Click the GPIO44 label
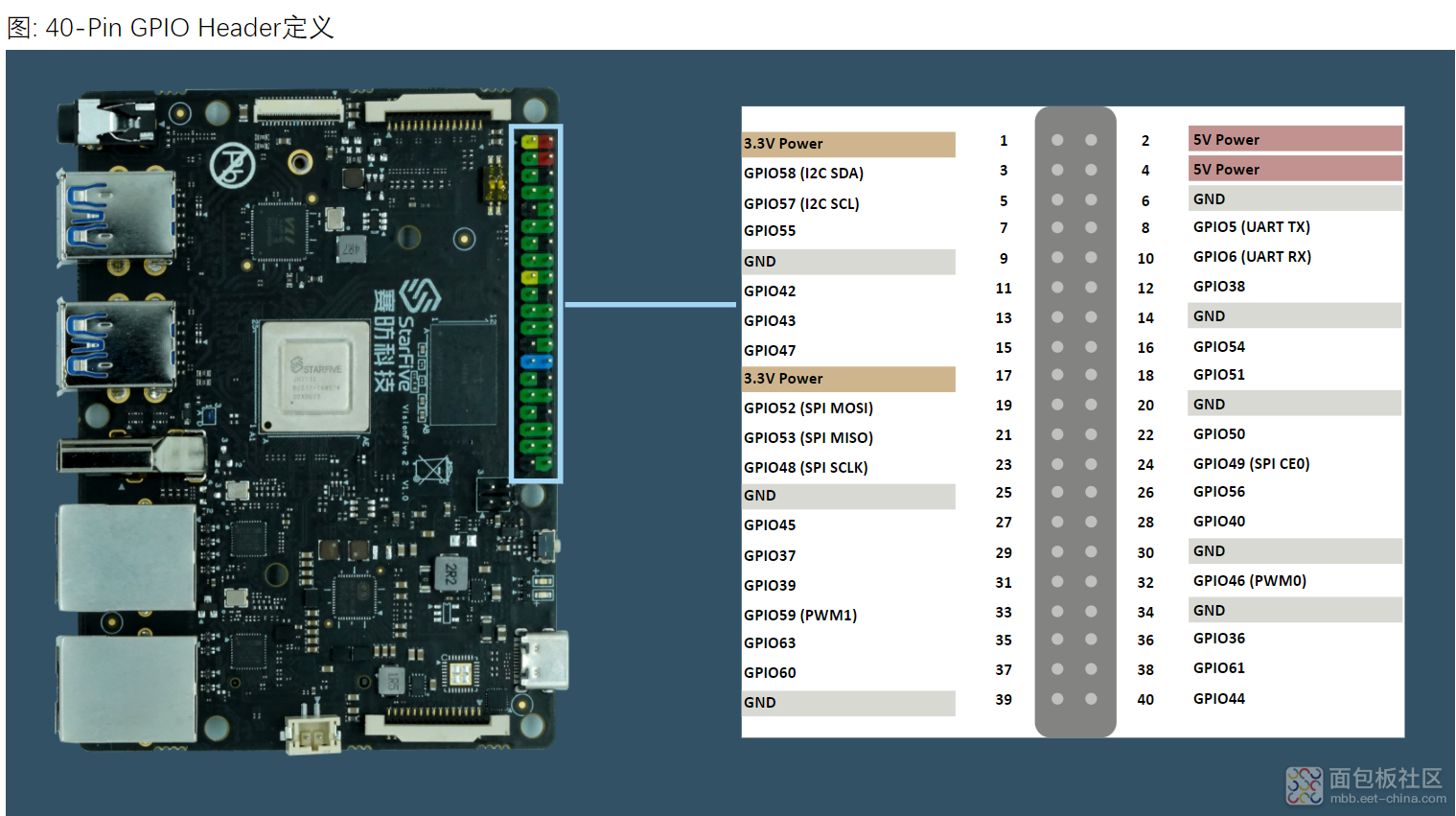The image size is (1456, 816). click(x=1219, y=699)
